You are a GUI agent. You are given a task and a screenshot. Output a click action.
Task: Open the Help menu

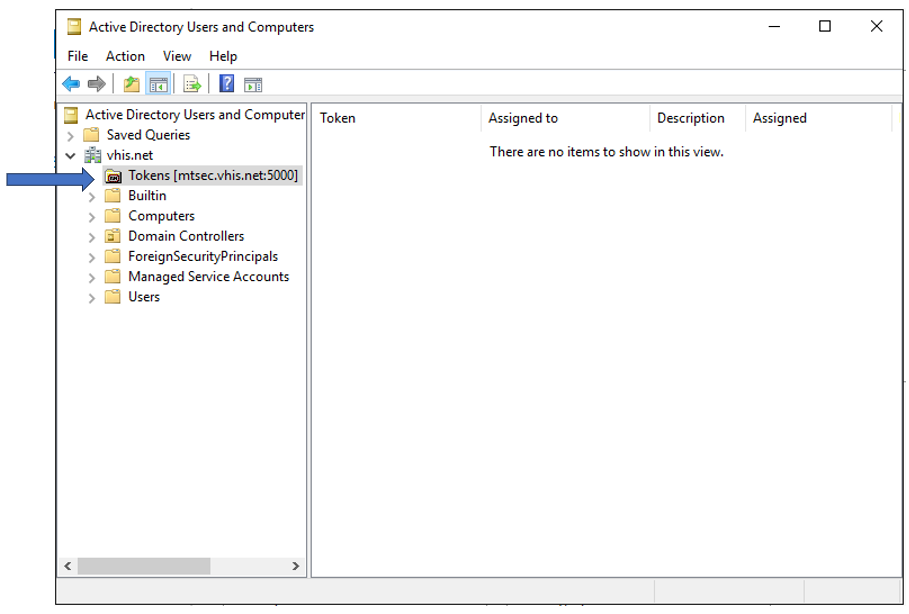[223, 56]
